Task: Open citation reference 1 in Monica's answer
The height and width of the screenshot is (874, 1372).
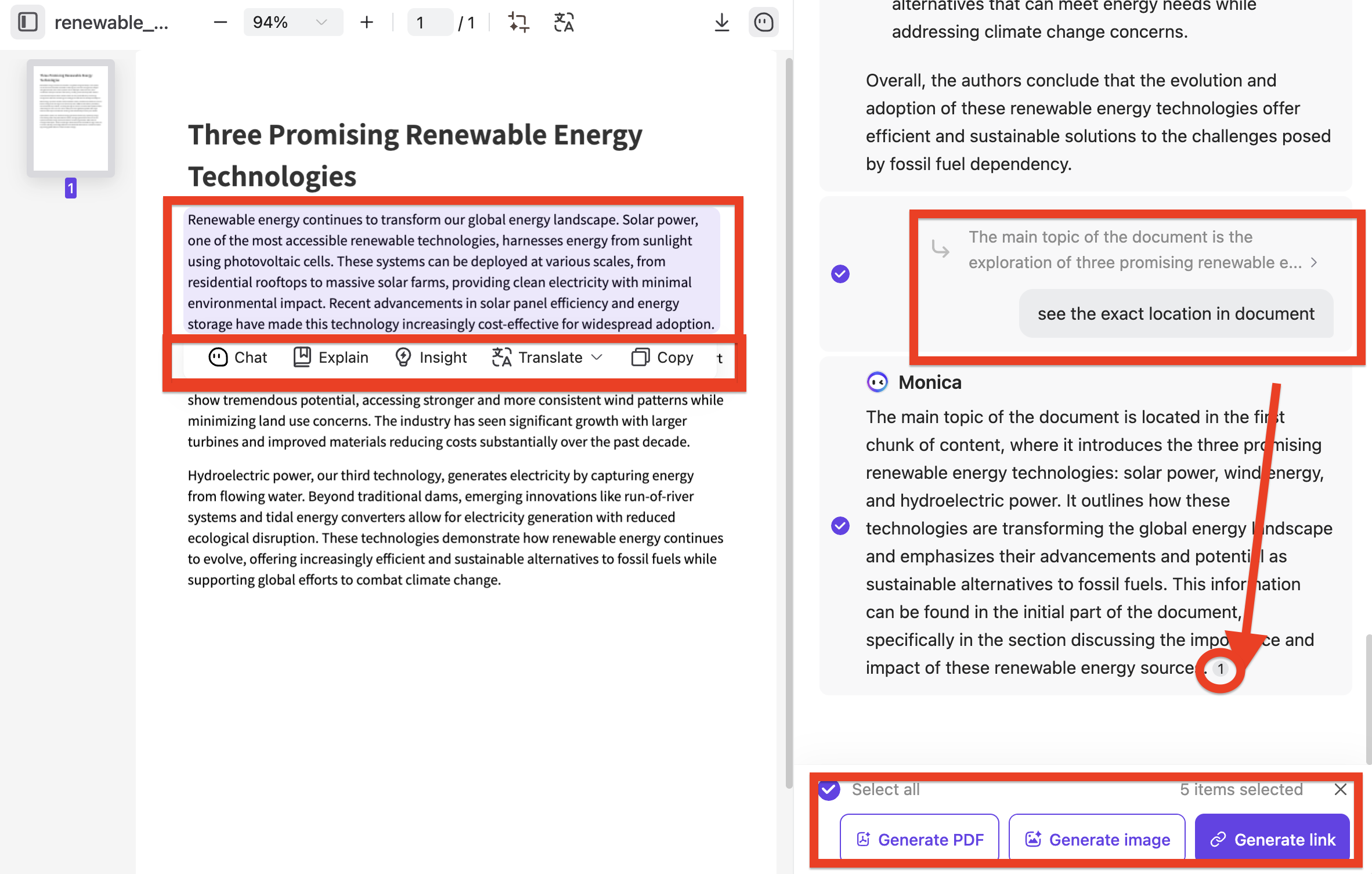Action: coord(1221,669)
